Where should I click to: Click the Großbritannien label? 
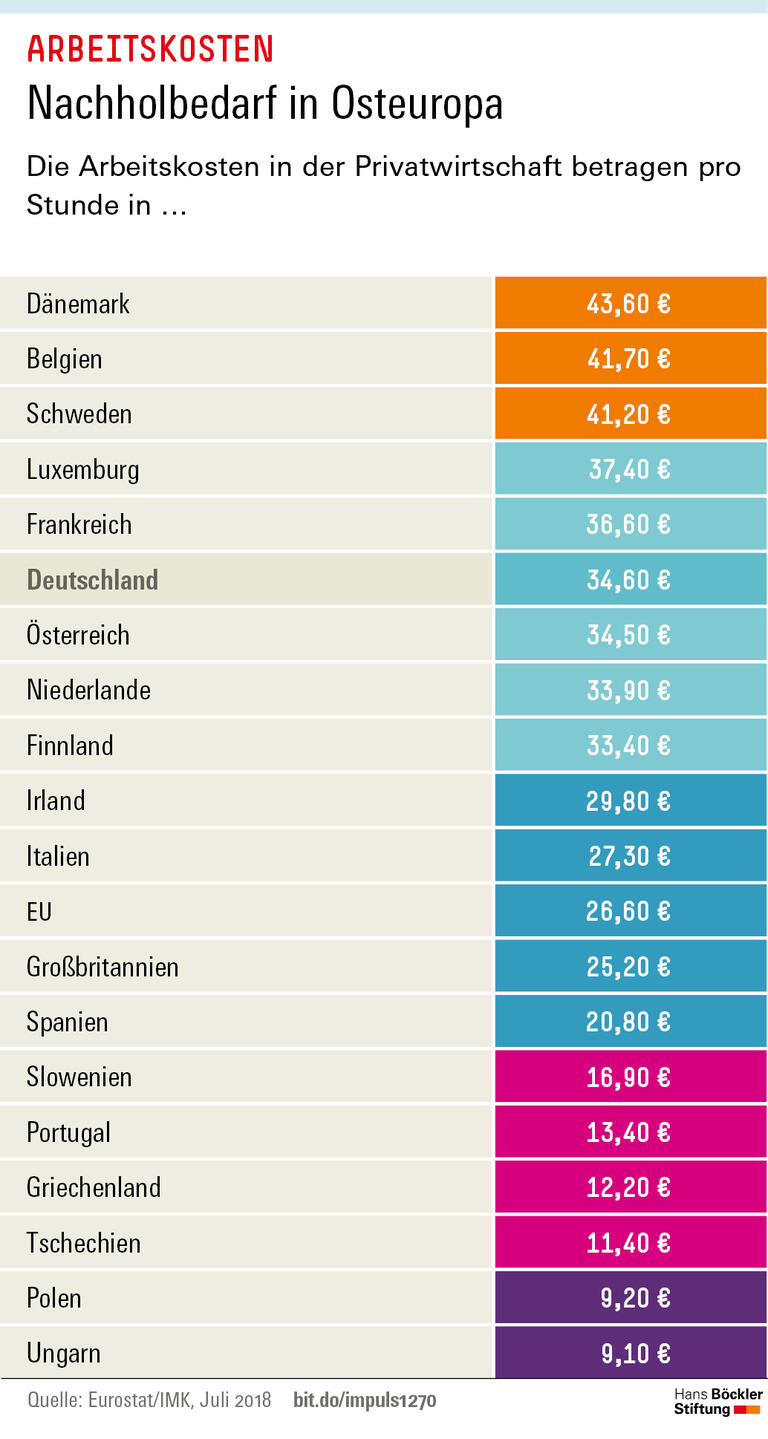point(102,967)
